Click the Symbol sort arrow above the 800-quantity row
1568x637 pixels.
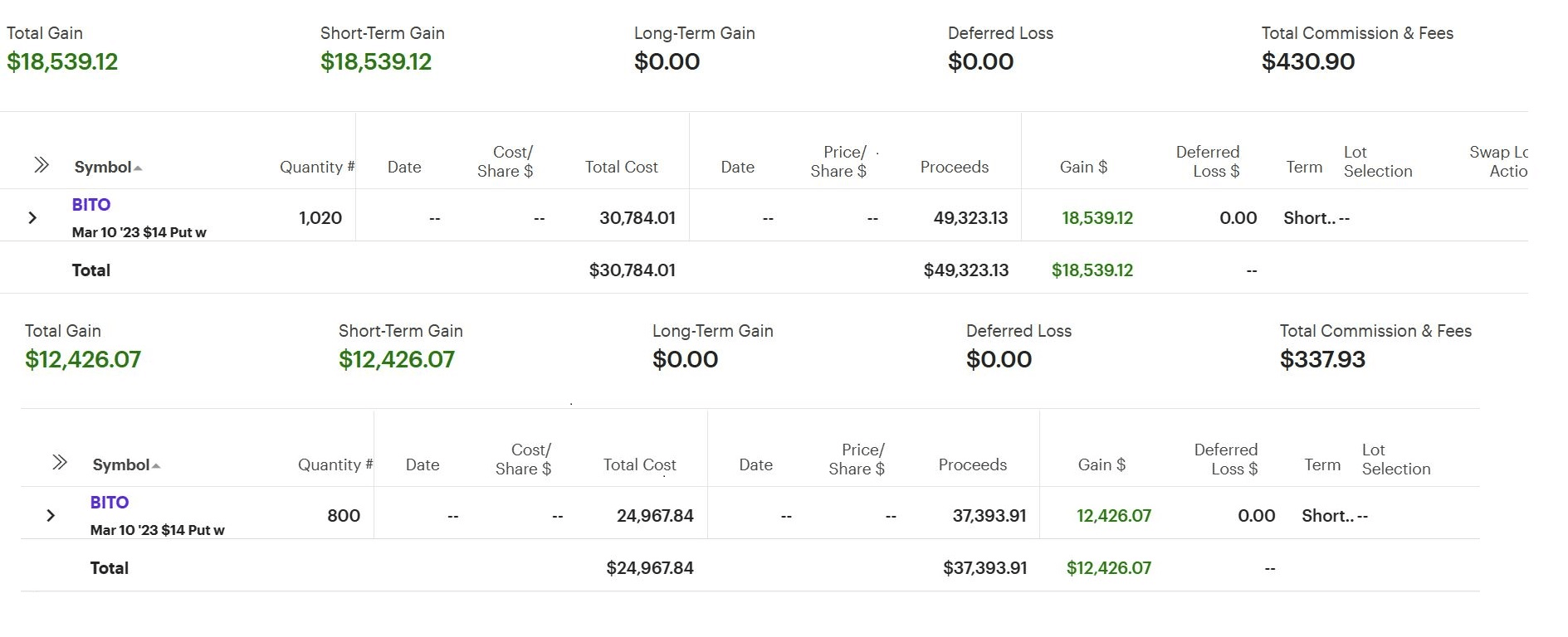(156, 465)
